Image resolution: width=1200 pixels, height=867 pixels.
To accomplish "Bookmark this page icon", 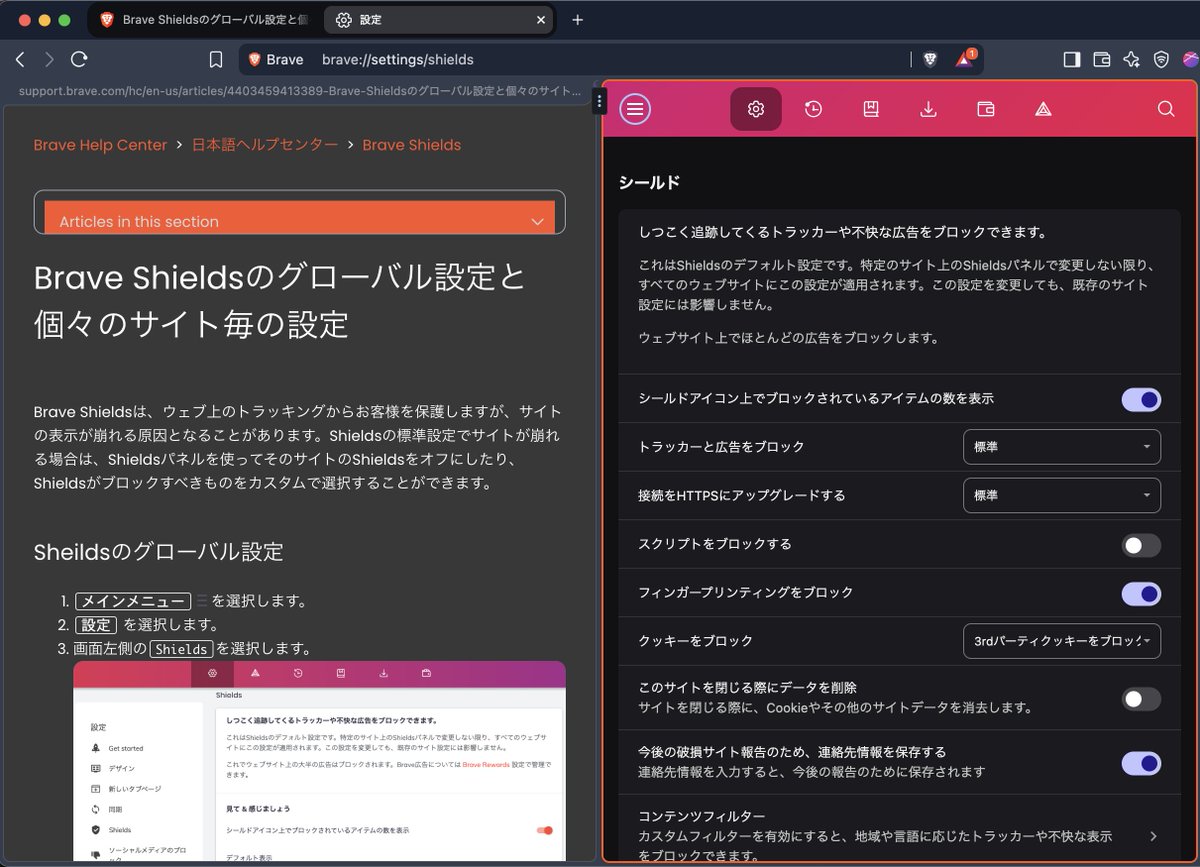I will 216,59.
